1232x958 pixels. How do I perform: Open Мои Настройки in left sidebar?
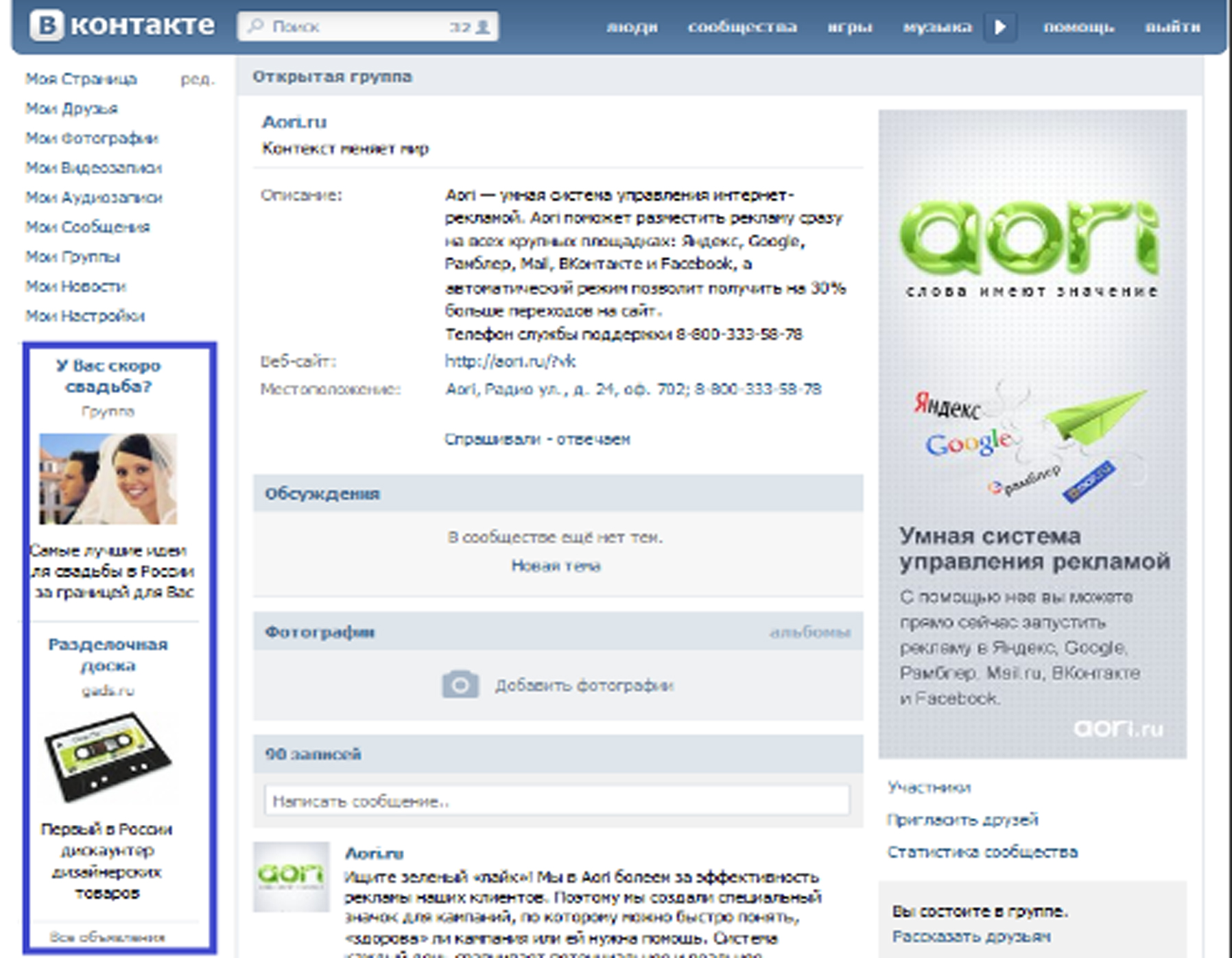pos(85,316)
